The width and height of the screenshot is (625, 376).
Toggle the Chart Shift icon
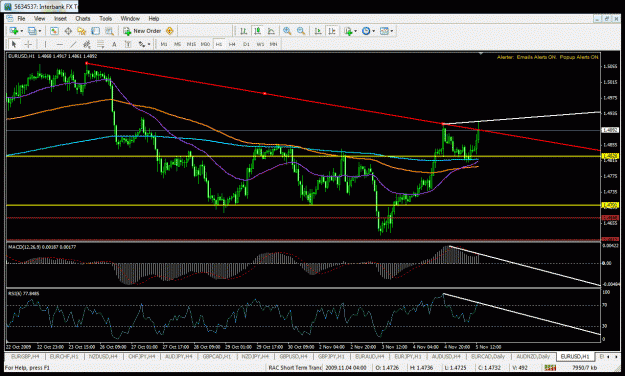[x=332, y=31]
